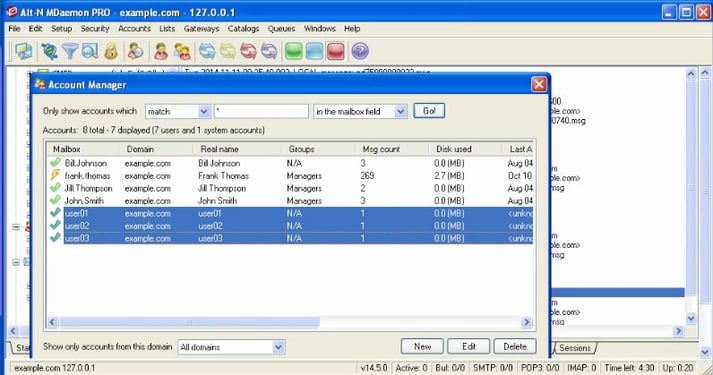Click the checkmark icon beside user03
713x375 pixels.
(55, 238)
